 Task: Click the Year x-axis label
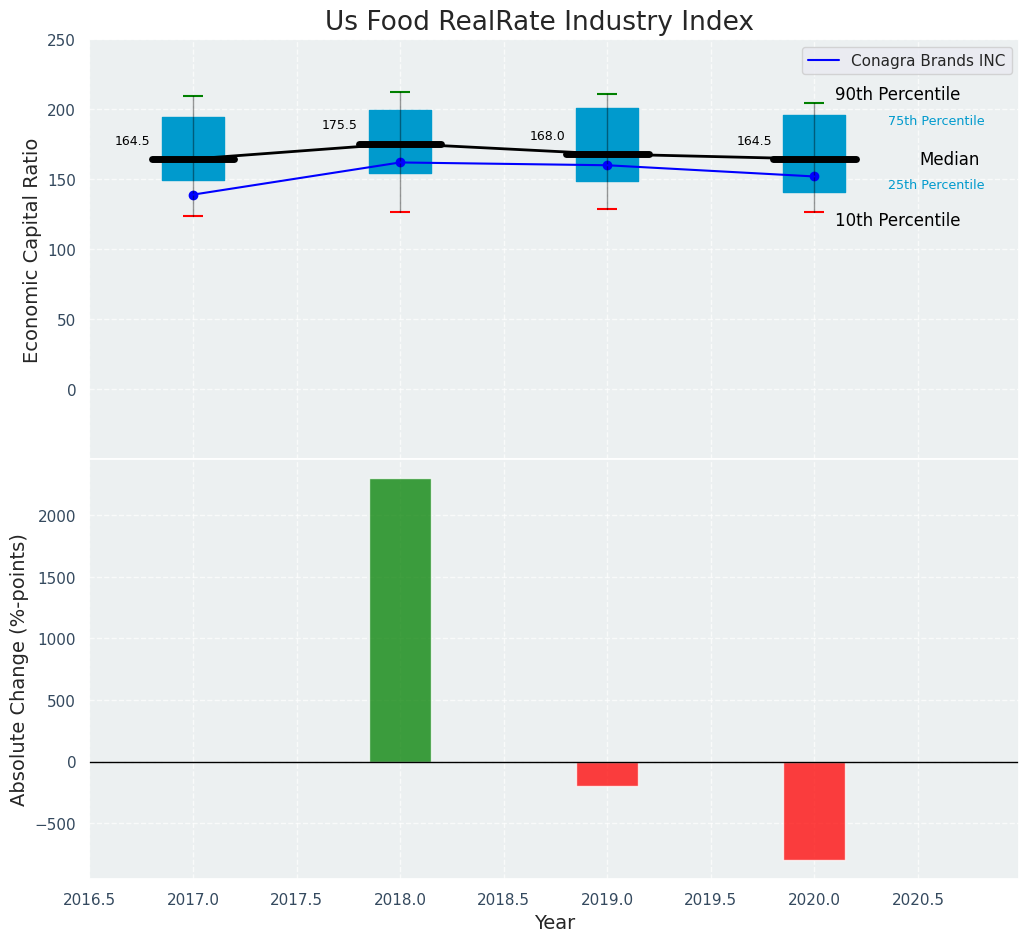tap(554, 923)
